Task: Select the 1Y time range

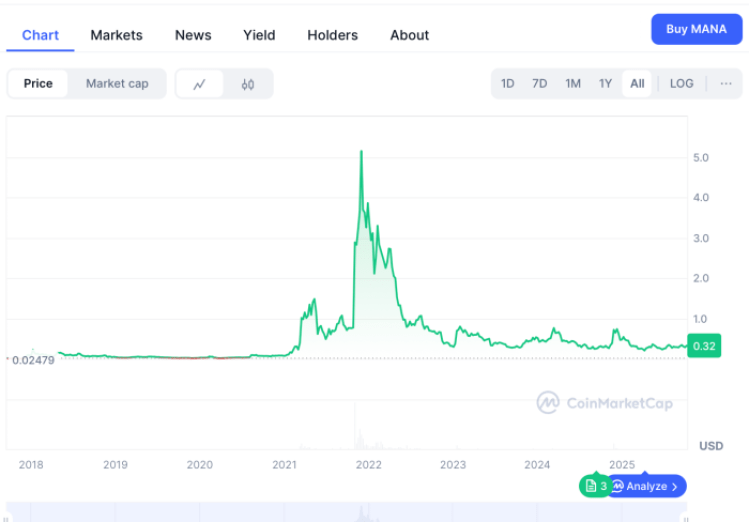Action: [605, 83]
